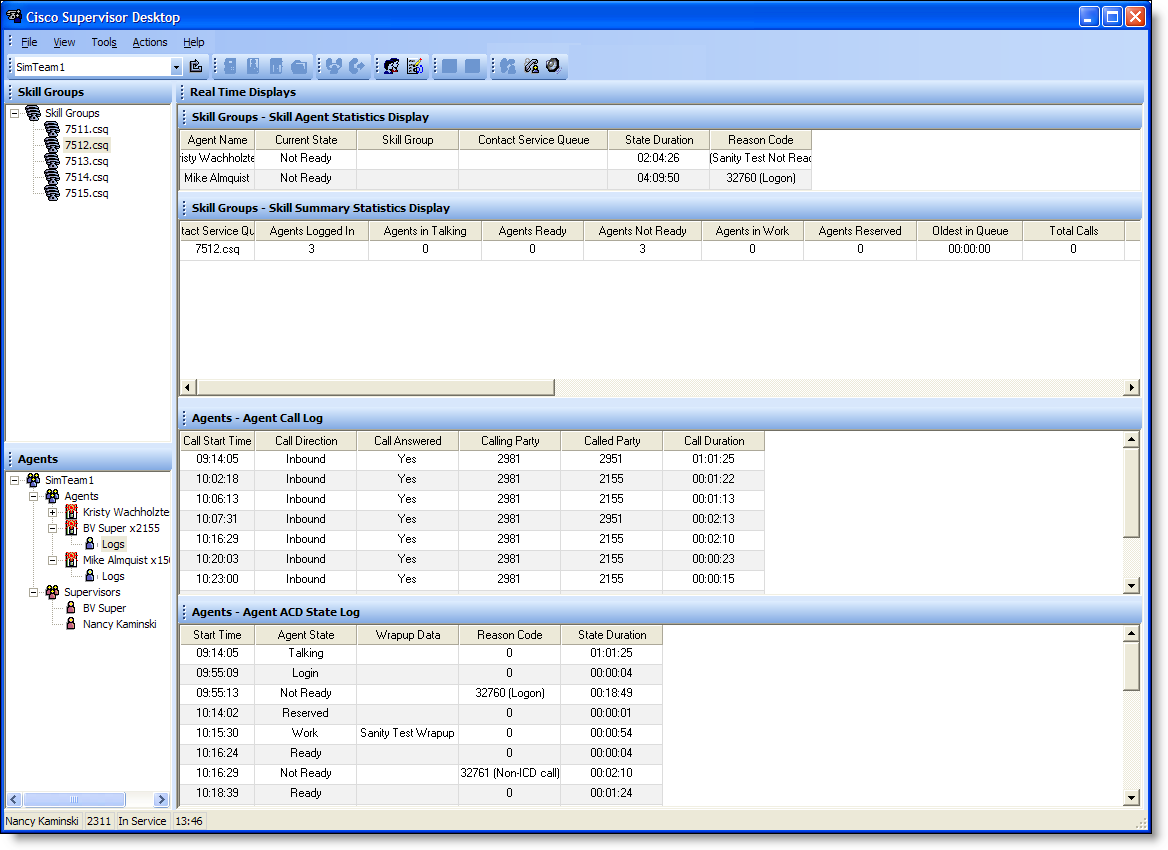Select the 7512.csq skill group
The image size is (1168, 850).
[86, 145]
